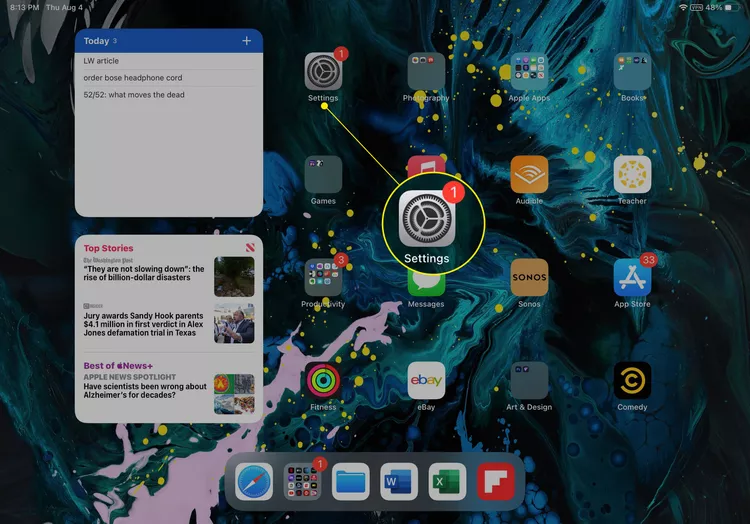Open the Books folder

(632, 72)
